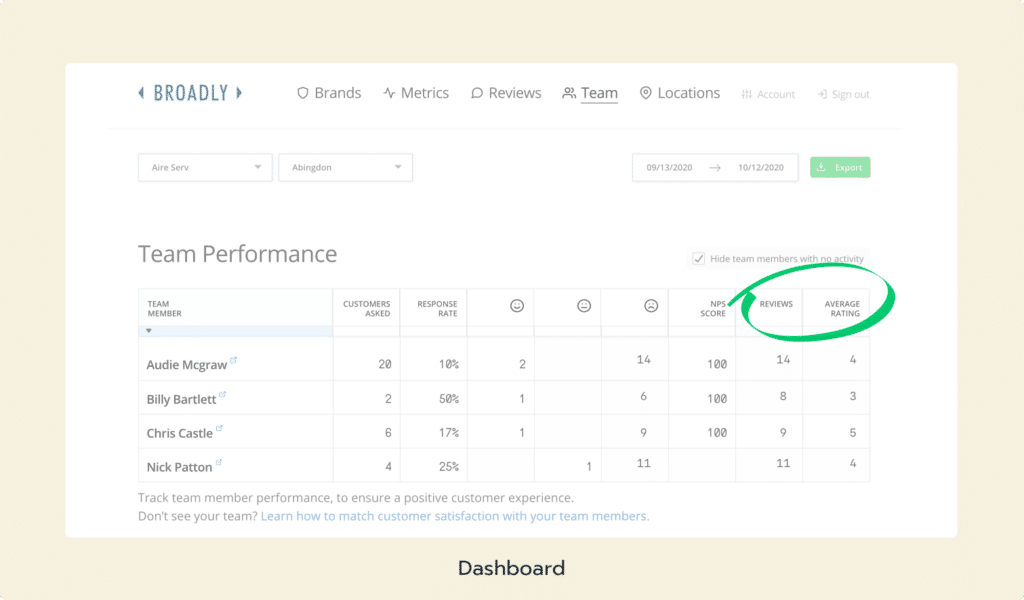
Task: Sort by Reviews column header
Action: [776, 304]
